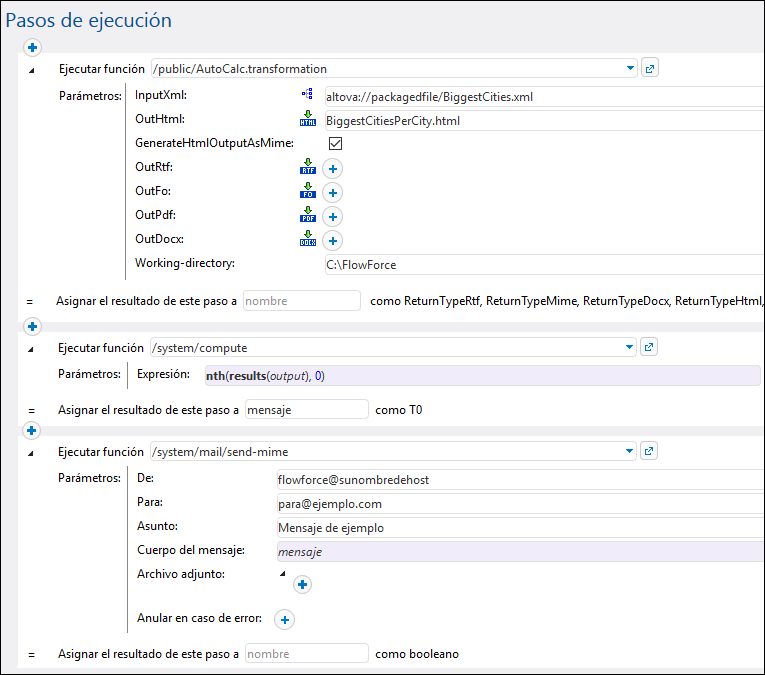Screen dimensions: 765x675
Task: Open the /system/compute function dropdown
Action: coord(630,347)
